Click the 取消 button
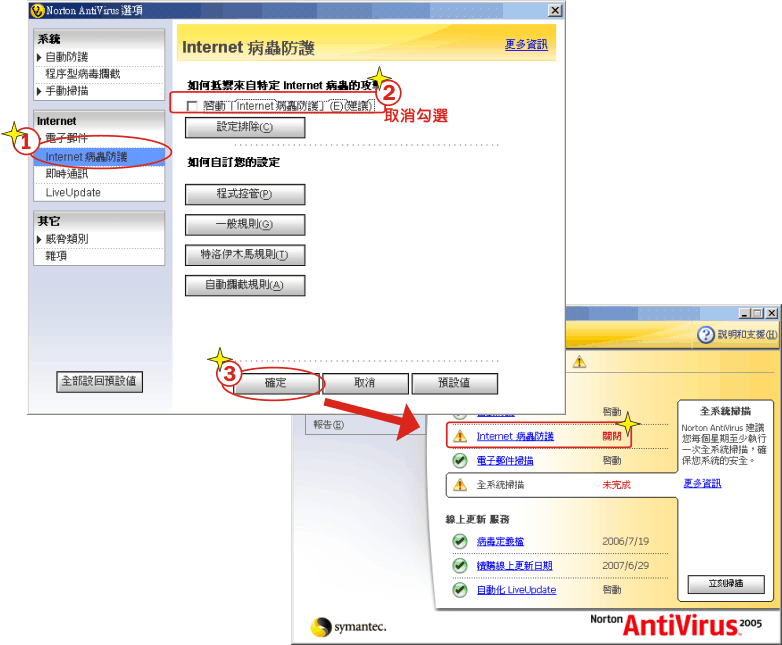782x645 pixels. pos(365,383)
